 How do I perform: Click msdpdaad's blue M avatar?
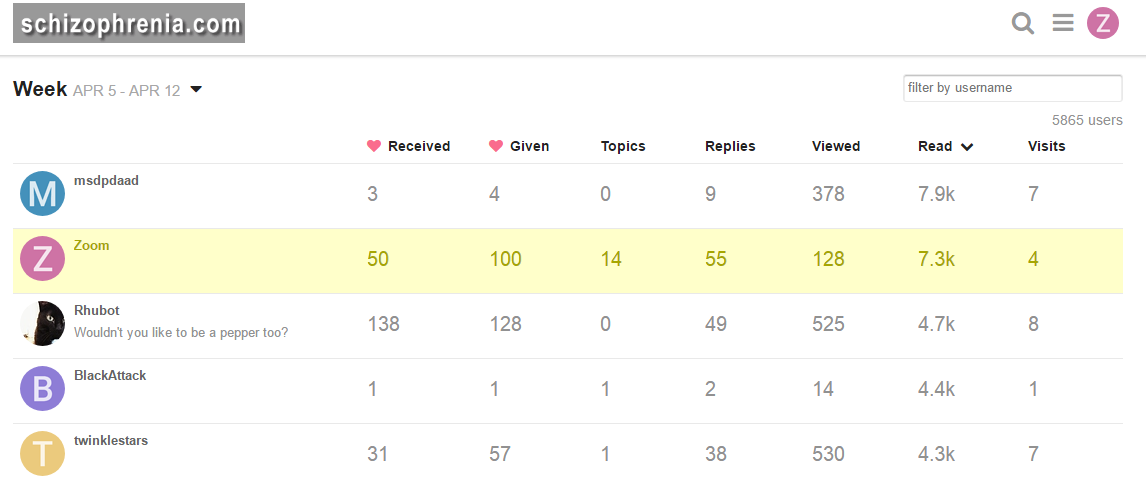click(x=42, y=194)
